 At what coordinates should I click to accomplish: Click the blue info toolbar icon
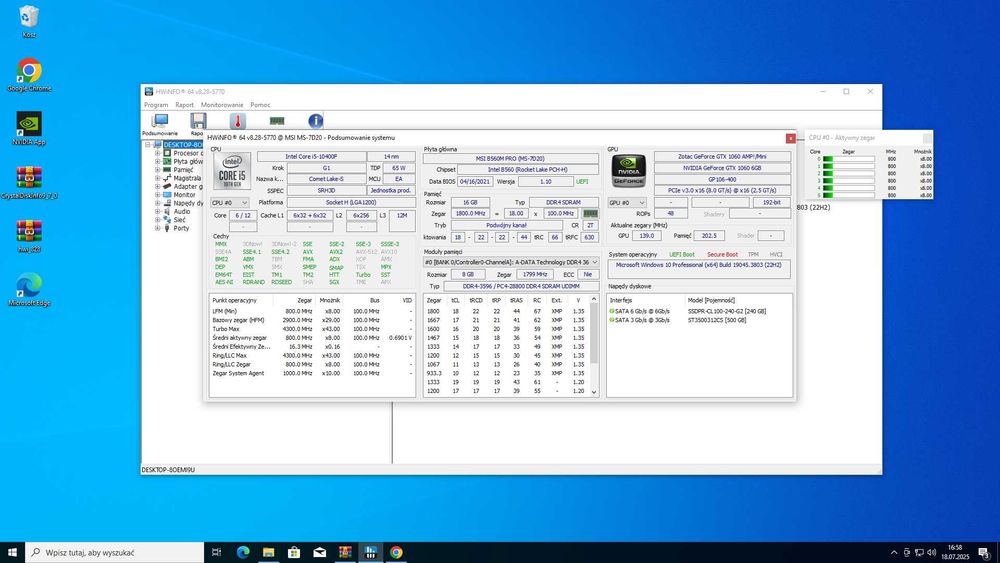click(315, 121)
